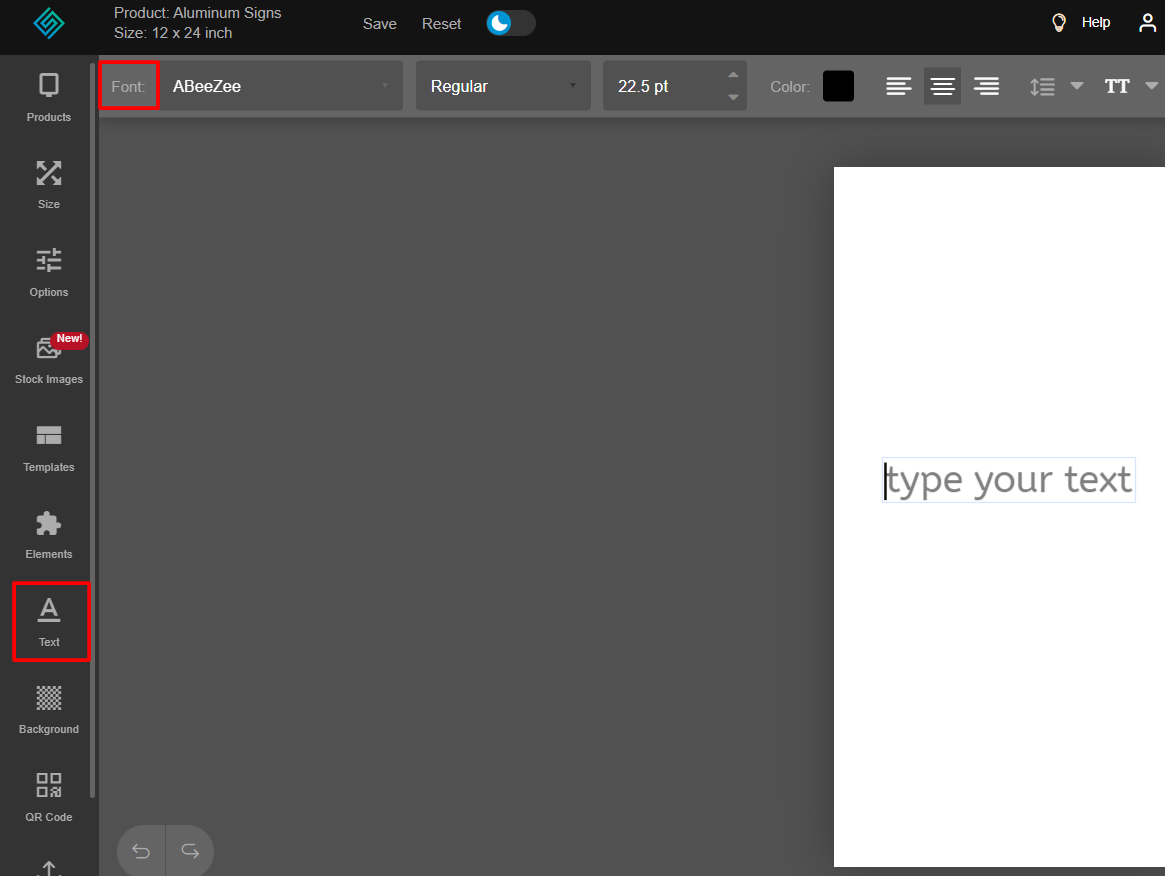Select the Background tool
Image resolution: width=1165 pixels, height=876 pixels.
pos(48,709)
